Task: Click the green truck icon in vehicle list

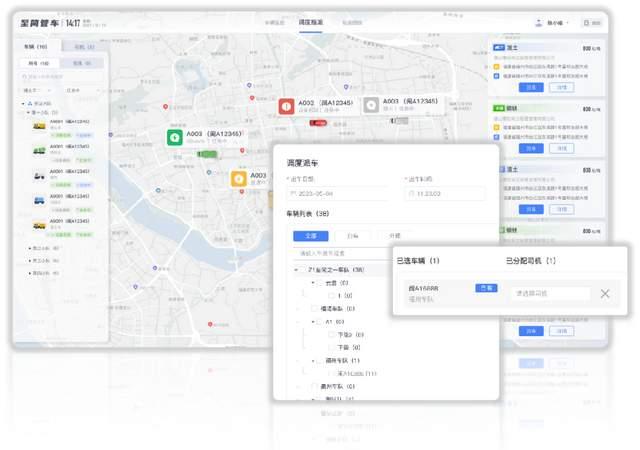Action: [39, 151]
